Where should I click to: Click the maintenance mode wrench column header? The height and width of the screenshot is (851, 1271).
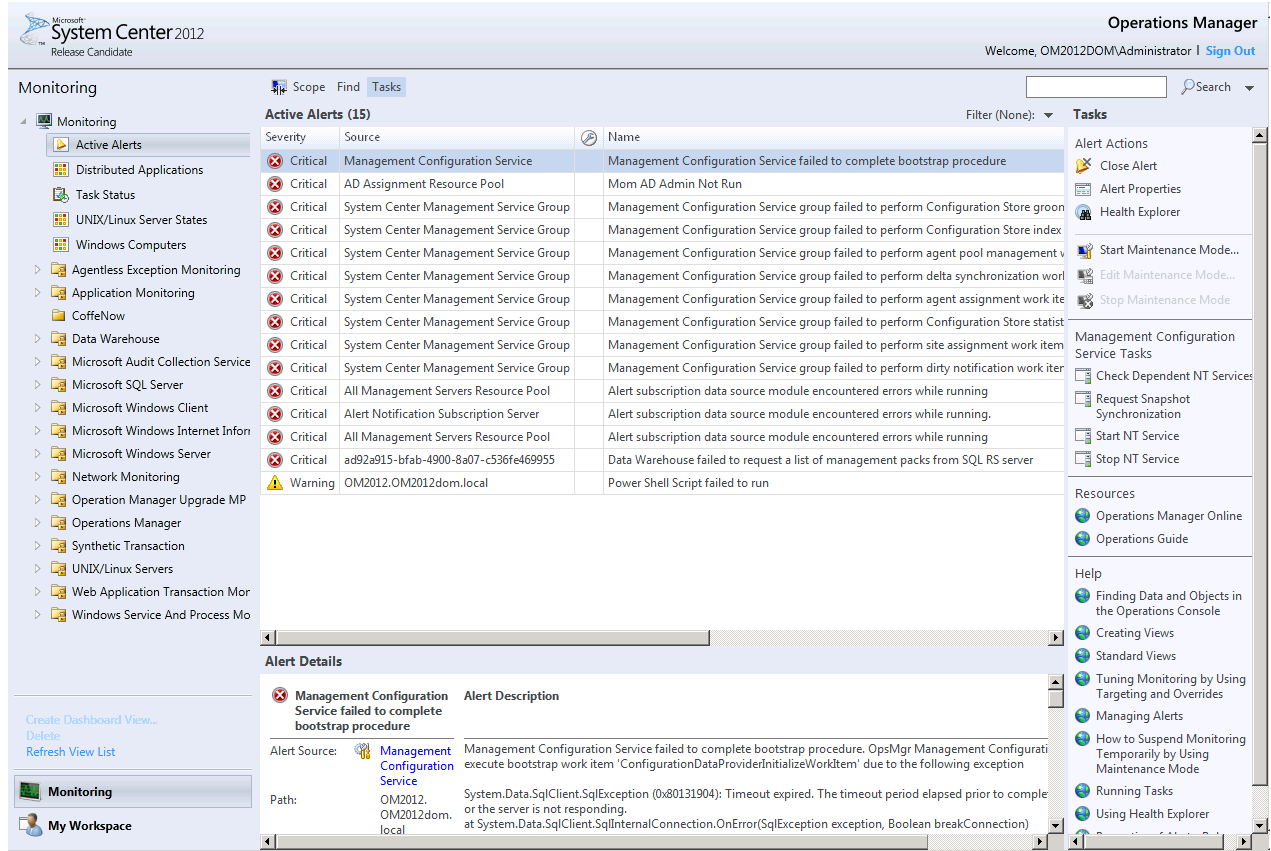point(589,138)
